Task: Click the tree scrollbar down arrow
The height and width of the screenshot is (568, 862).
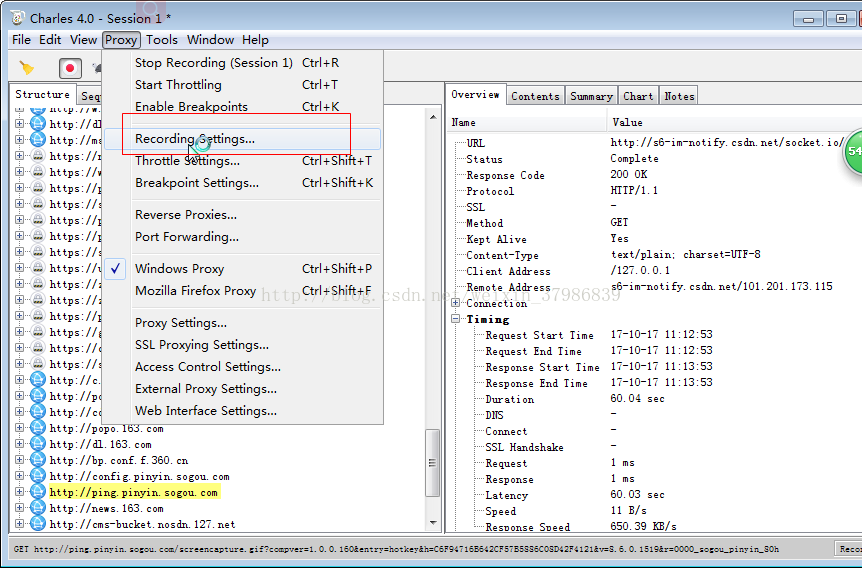Action: pyautogui.click(x=433, y=523)
